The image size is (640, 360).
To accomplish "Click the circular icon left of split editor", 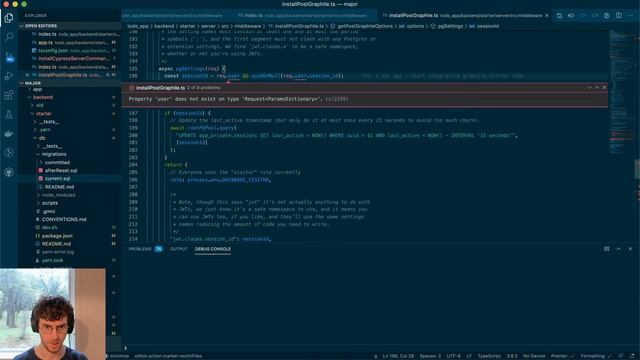I will 607,16.
